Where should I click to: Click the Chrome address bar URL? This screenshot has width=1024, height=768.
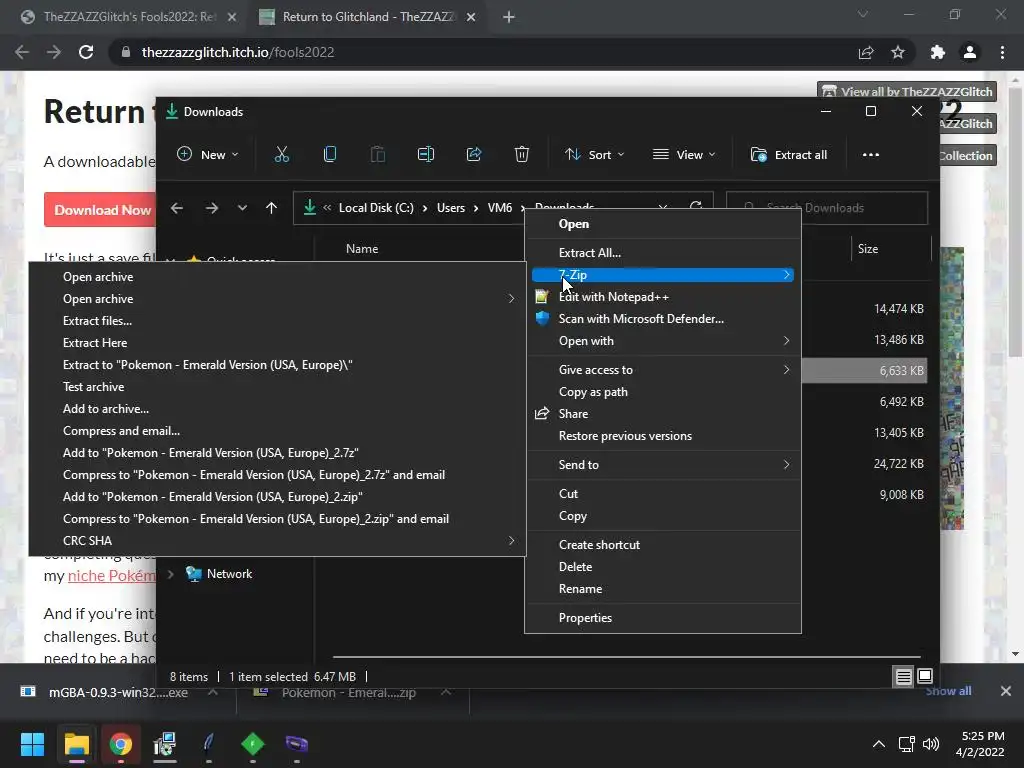(238, 52)
